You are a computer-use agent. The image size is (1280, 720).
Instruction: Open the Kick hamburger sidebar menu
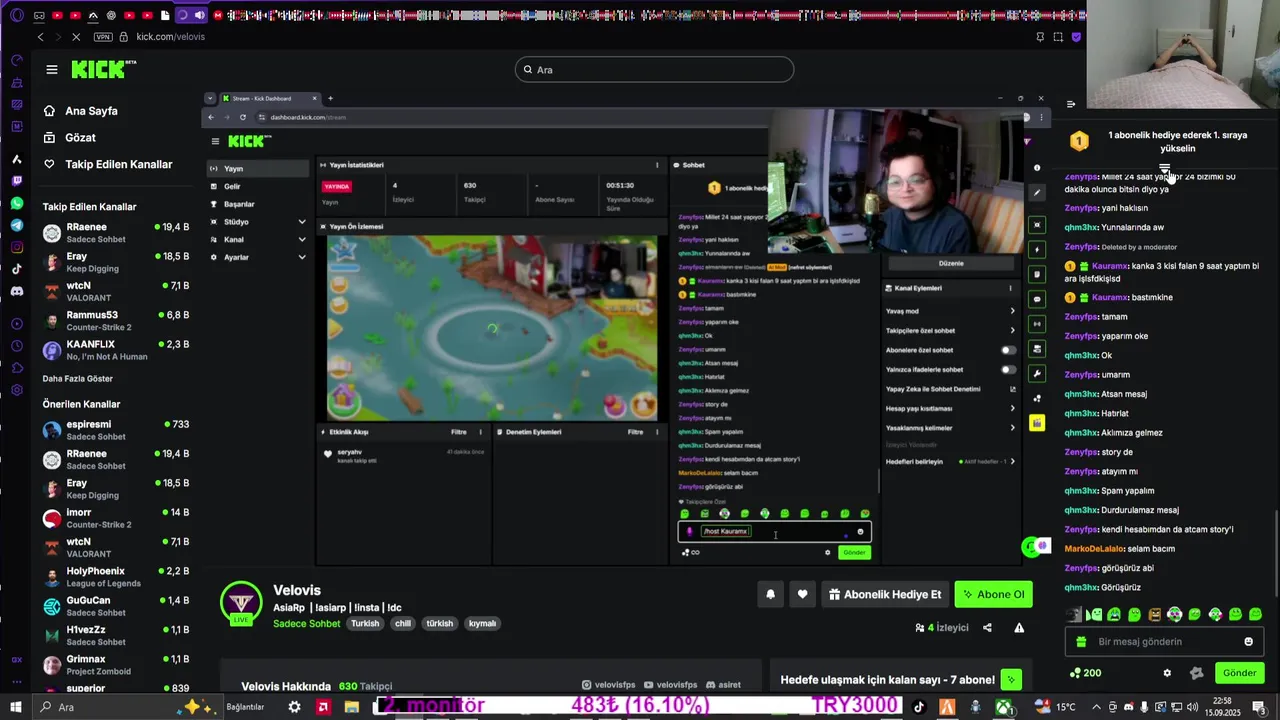51,69
